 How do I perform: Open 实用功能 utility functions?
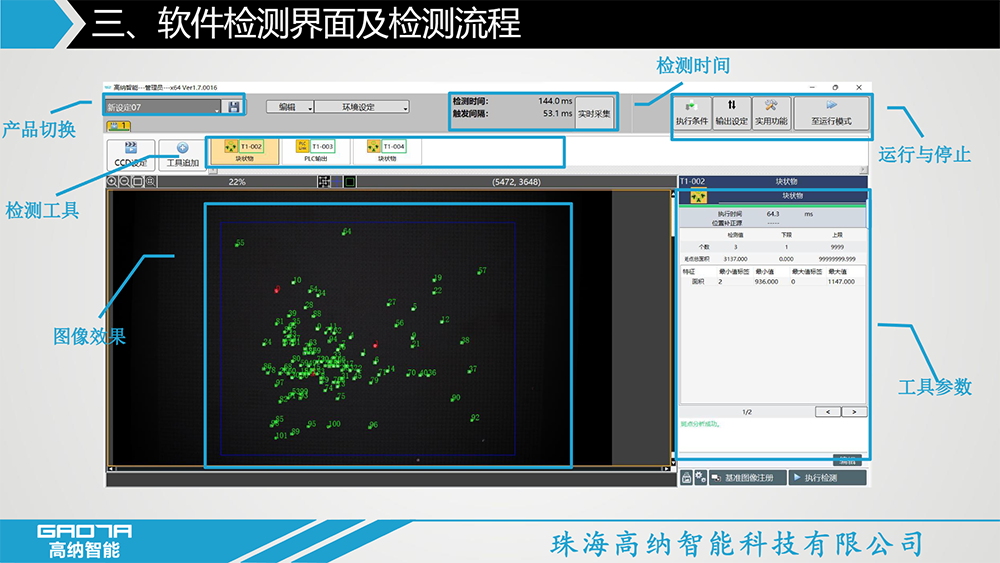point(771,112)
